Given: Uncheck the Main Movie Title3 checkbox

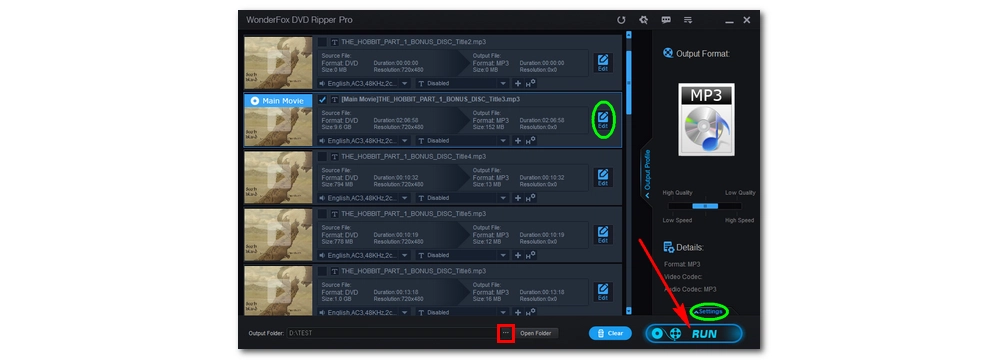Looking at the screenshot, I should pyautogui.click(x=322, y=100).
